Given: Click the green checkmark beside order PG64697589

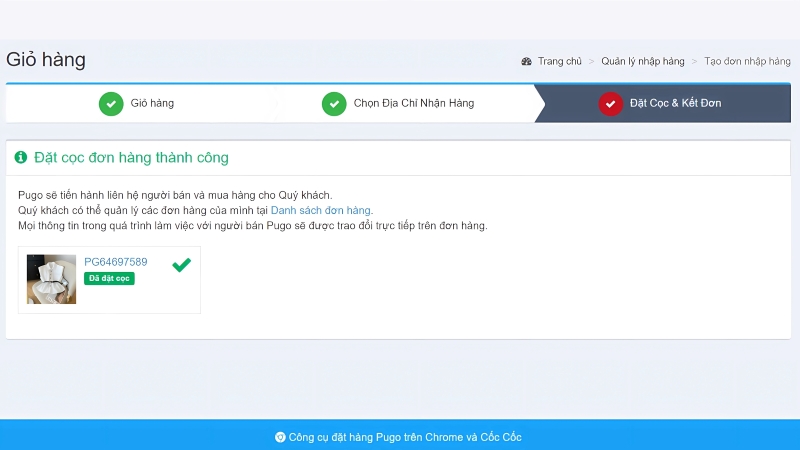Looking at the screenshot, I should click(182, 264).
